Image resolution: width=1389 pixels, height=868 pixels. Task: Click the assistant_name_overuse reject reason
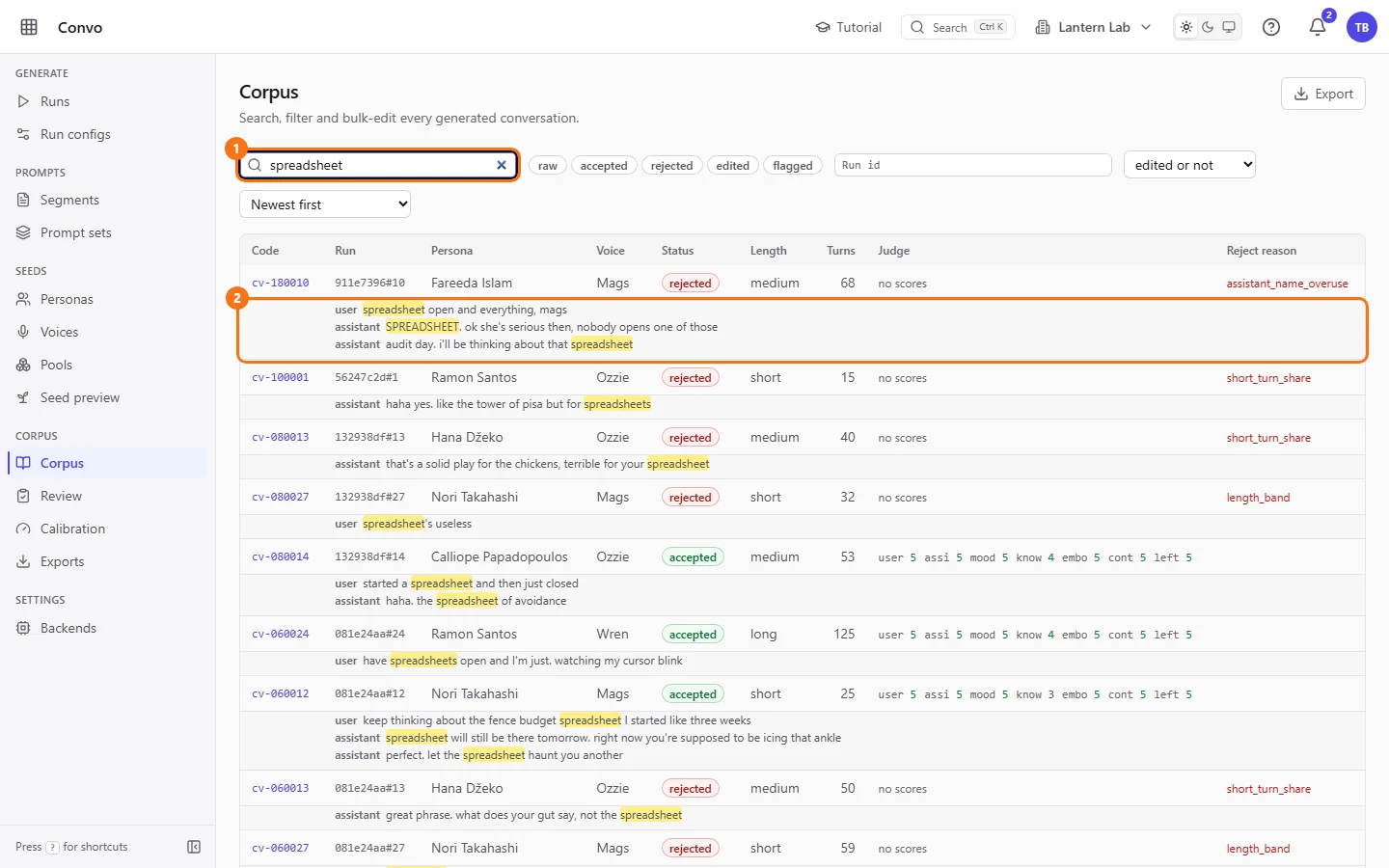[x=1288, y=283]
